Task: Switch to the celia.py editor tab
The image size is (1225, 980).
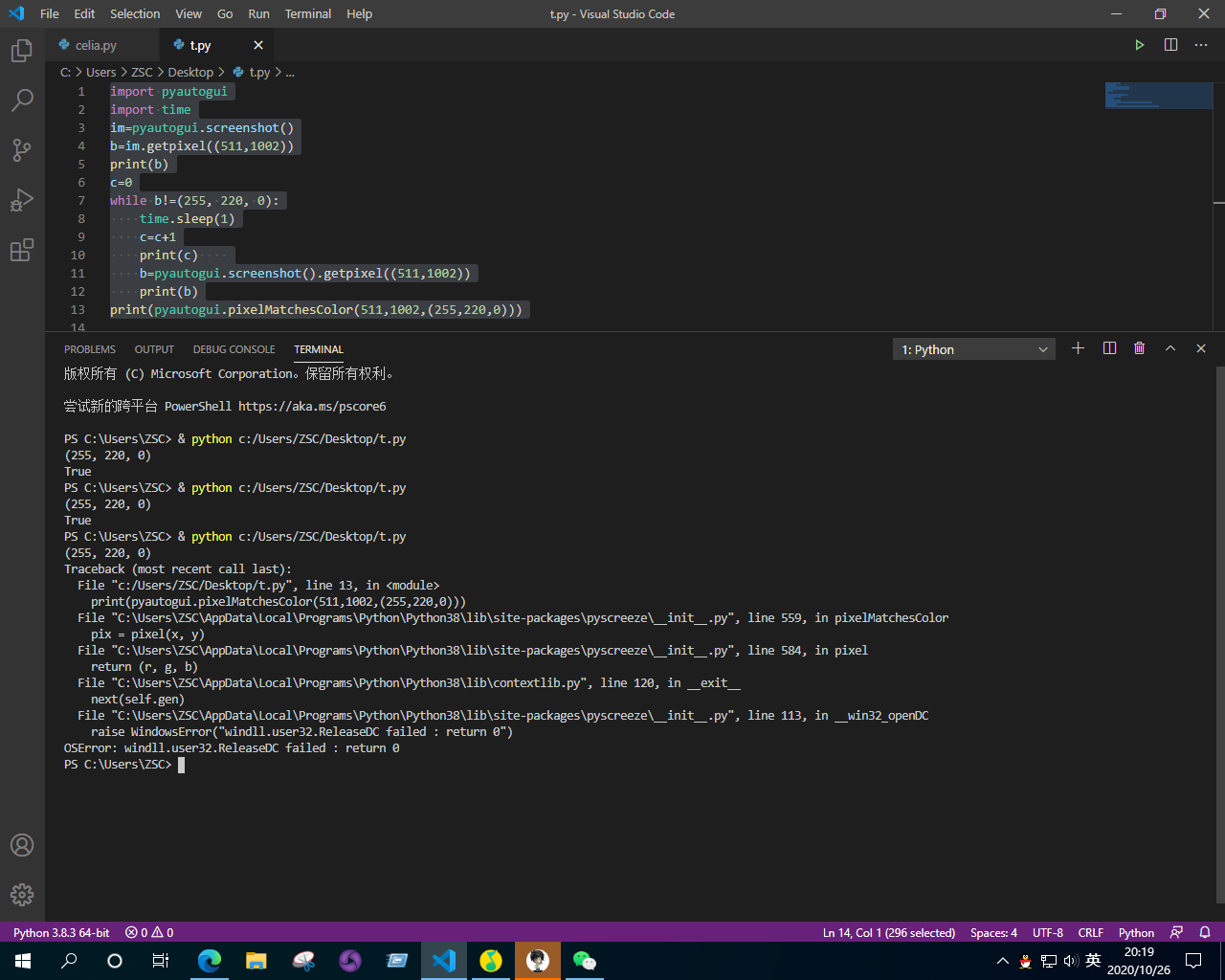Action: 102,45
